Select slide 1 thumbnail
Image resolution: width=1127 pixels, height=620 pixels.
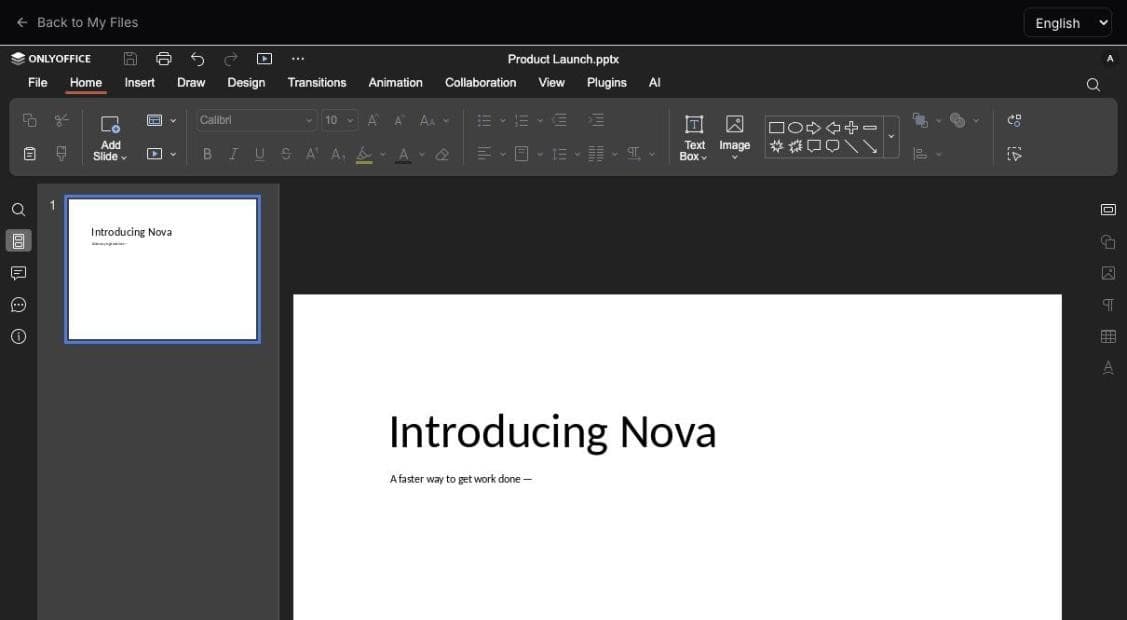tap(162, 269)
